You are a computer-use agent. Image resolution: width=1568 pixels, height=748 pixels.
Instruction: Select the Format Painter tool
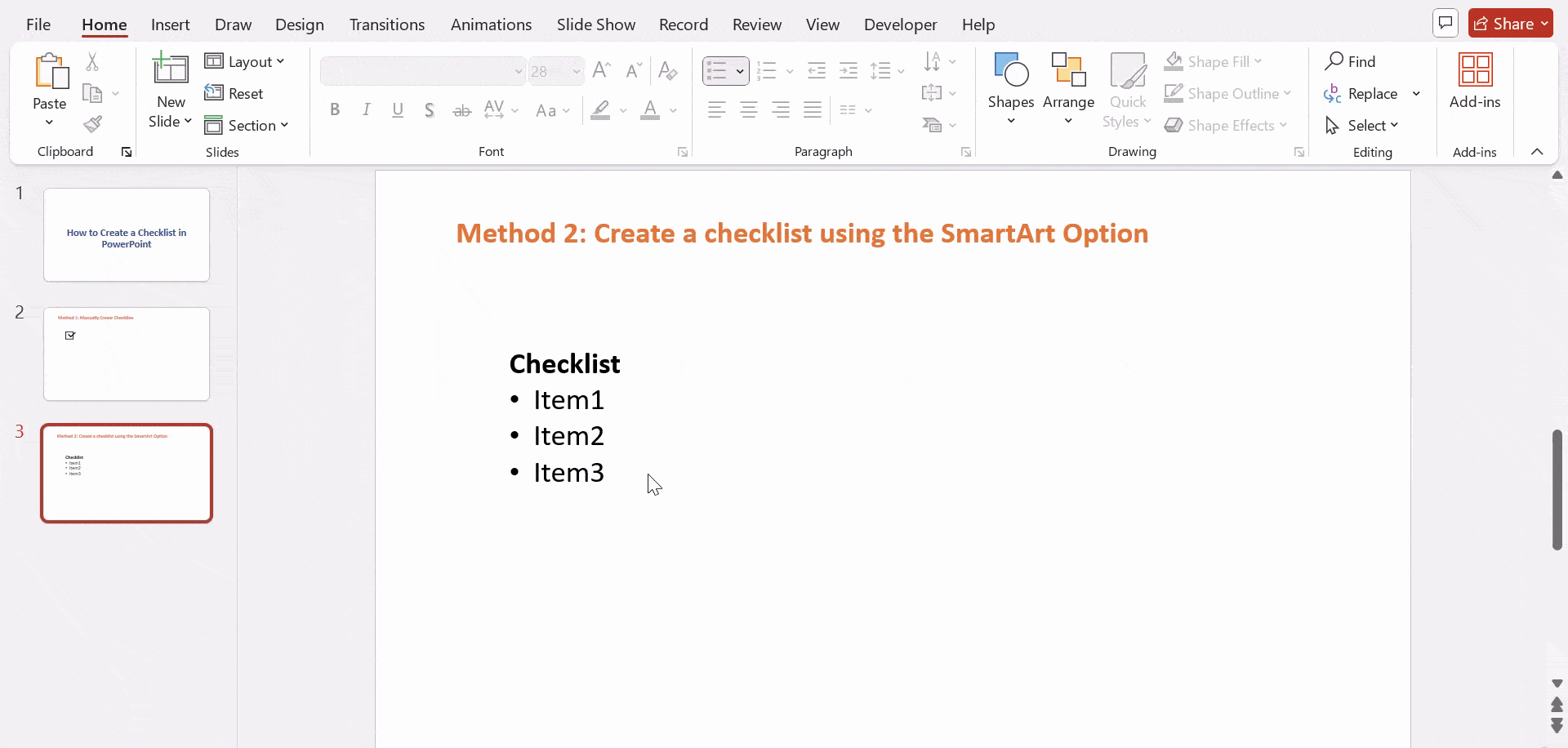[92, 124]
